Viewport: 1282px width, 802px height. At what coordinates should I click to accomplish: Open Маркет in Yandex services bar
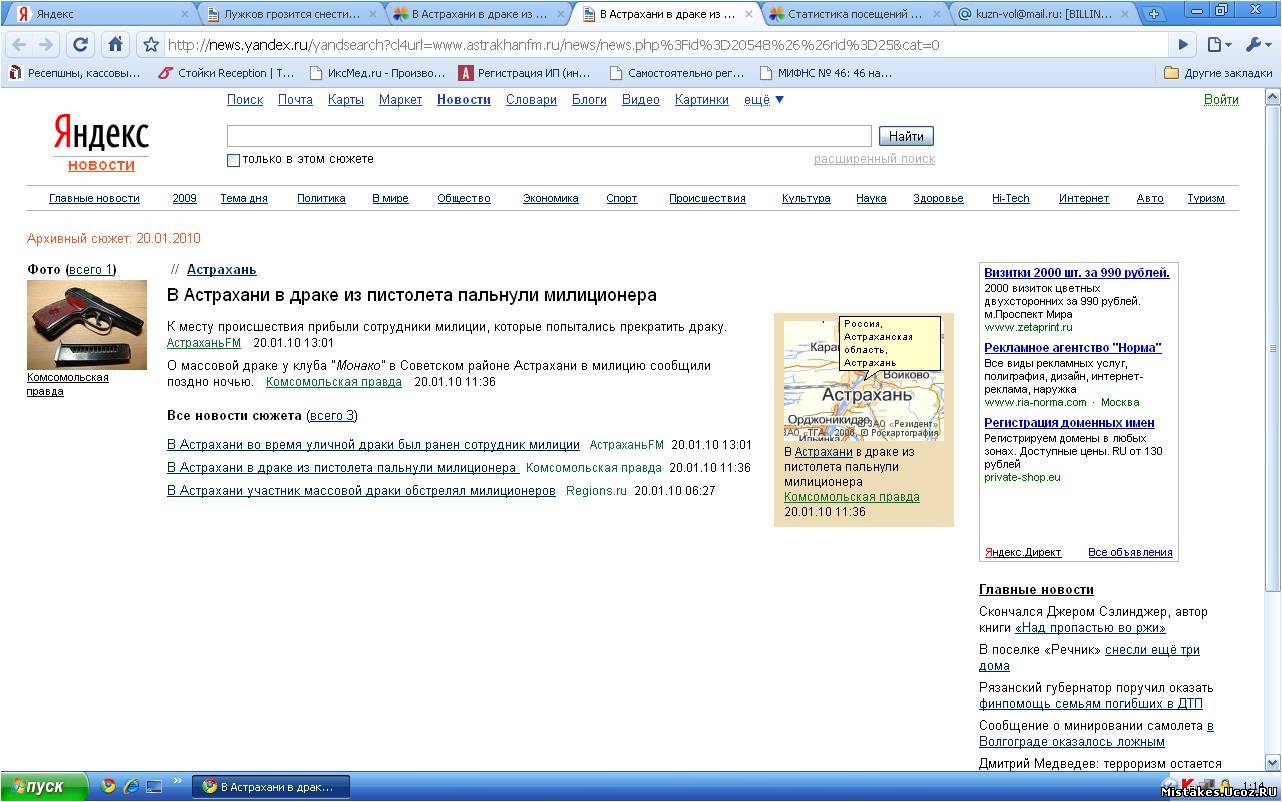pyautogui.click(x=400, y=99)
